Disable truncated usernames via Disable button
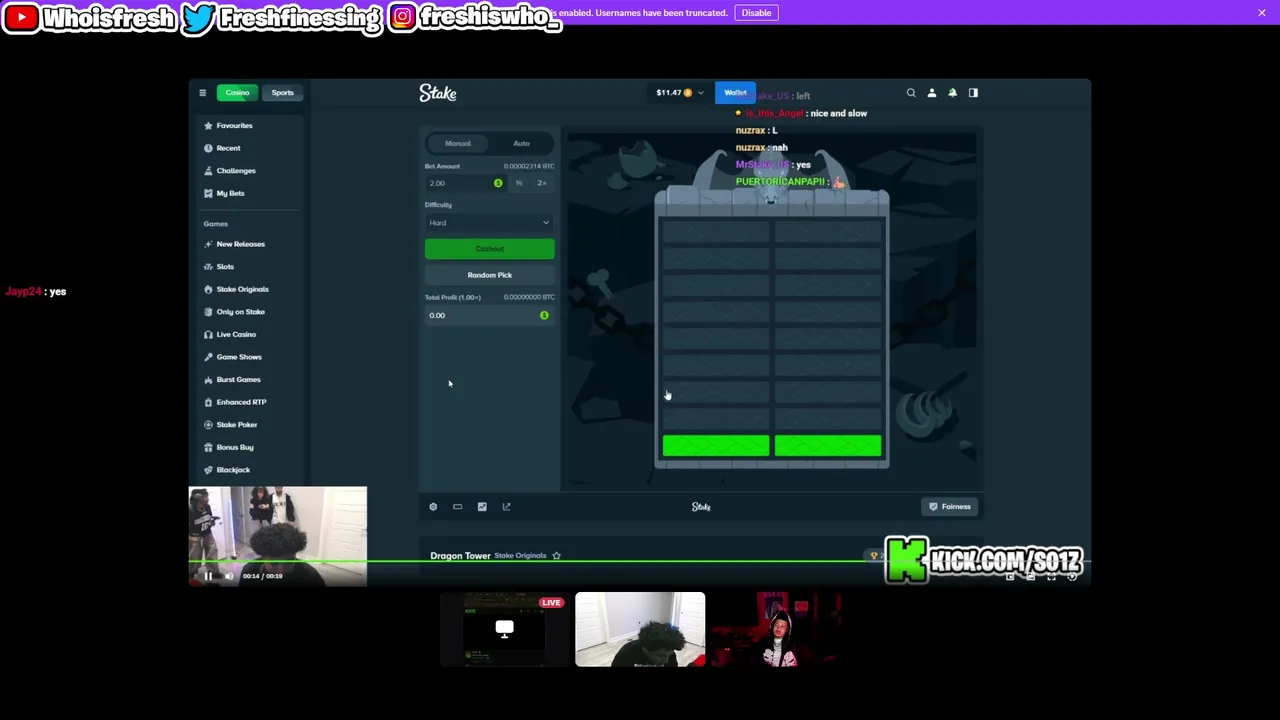Screen dimensions: 1280x720 pos(756,13)
